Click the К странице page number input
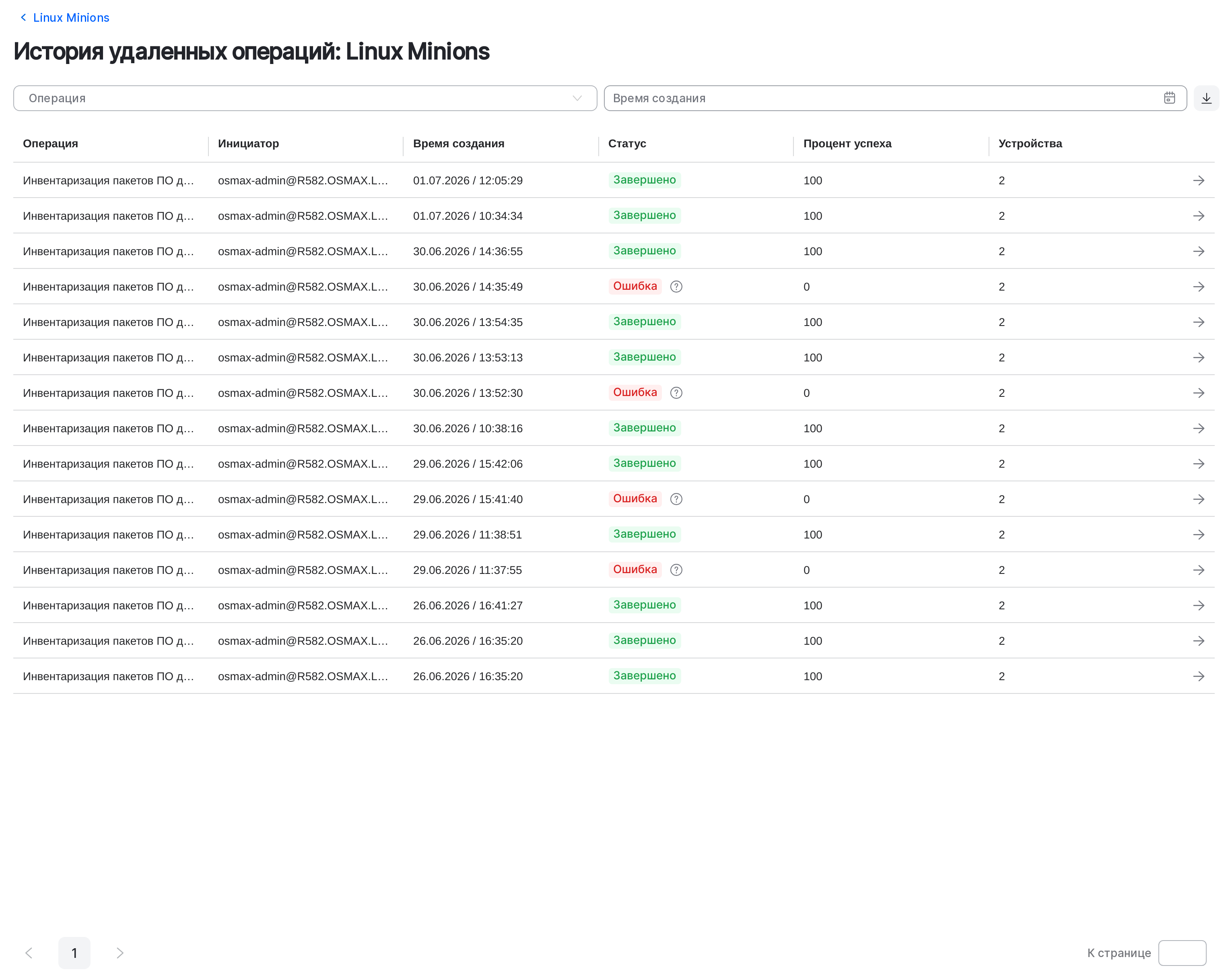Image resolution: width=1230 pixels, height=980 pixels. (x=1182, y=953)
